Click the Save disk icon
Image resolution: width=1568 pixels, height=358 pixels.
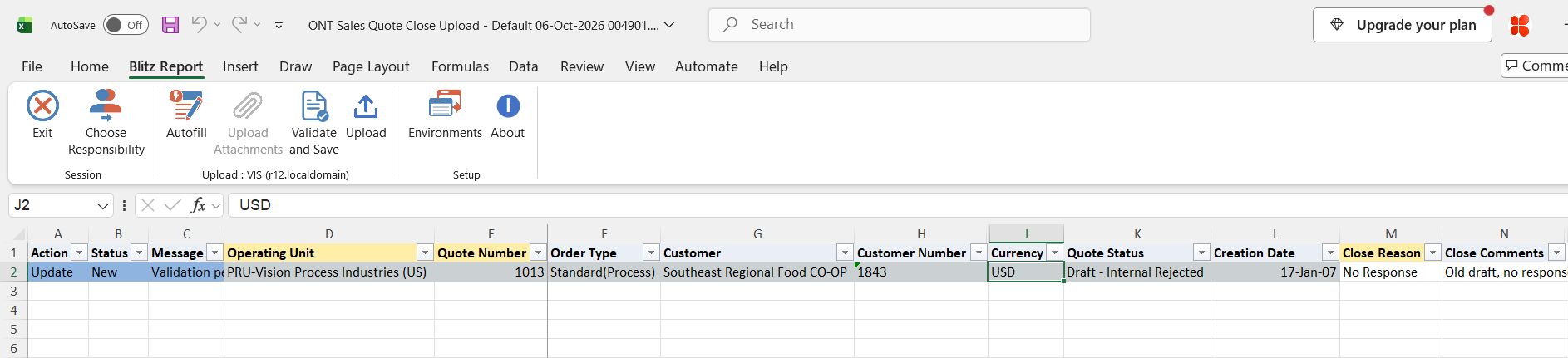click(170, 25)
